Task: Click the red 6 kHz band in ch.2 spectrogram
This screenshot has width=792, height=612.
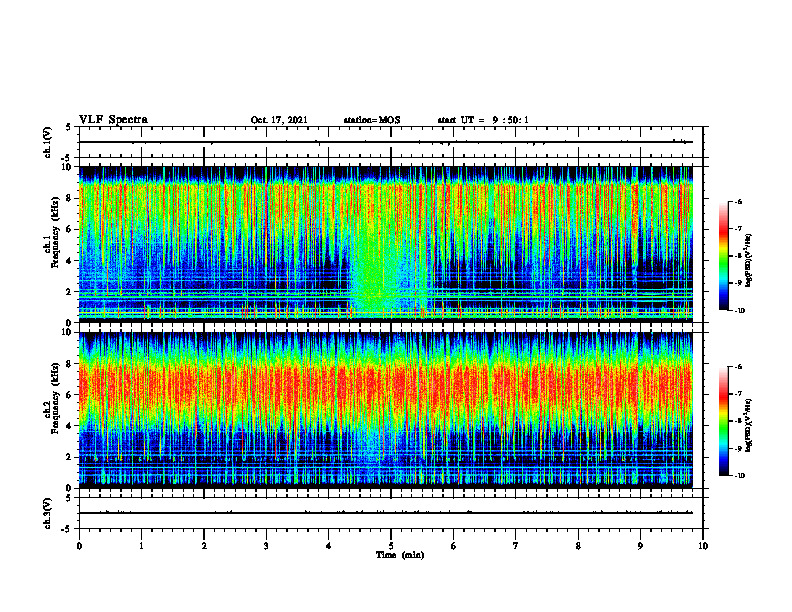Action: click(x=385, y=388)
